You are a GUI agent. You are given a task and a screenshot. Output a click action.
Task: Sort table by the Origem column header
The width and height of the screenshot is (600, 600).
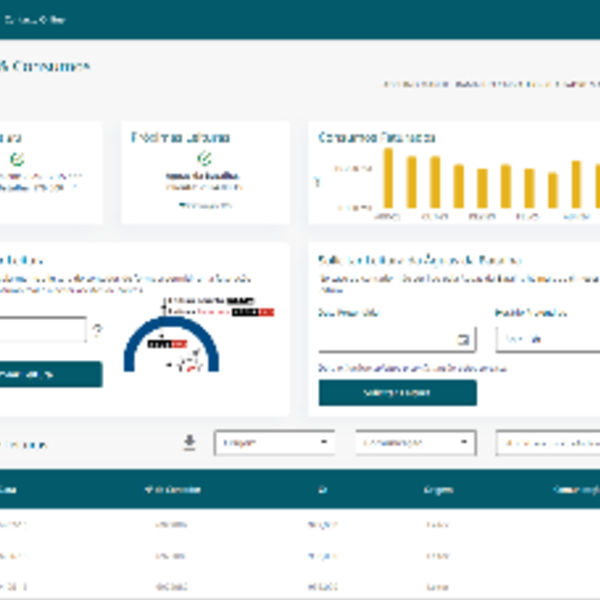[437, 489]
